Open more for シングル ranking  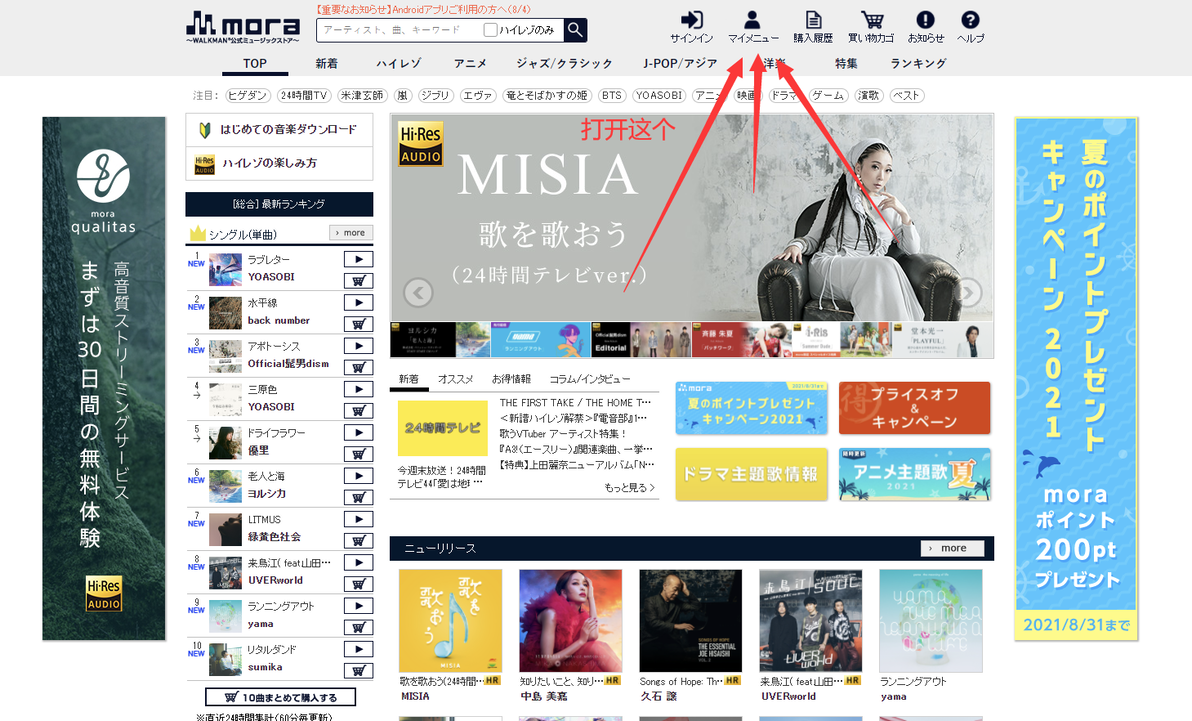[350, 233]
